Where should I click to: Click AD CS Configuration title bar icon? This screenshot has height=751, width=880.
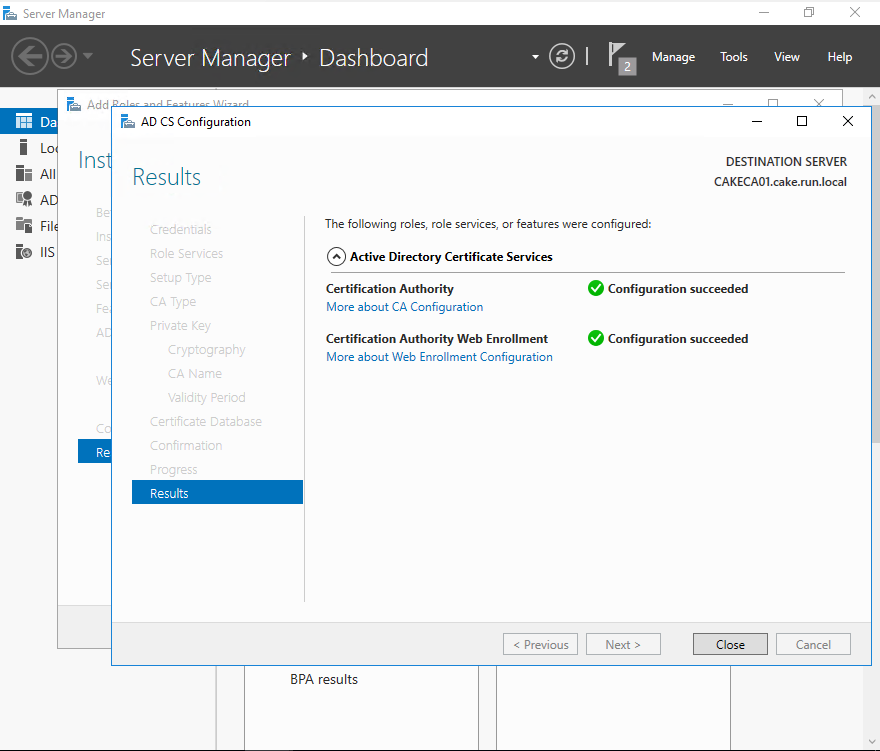[x=128, y=122]
